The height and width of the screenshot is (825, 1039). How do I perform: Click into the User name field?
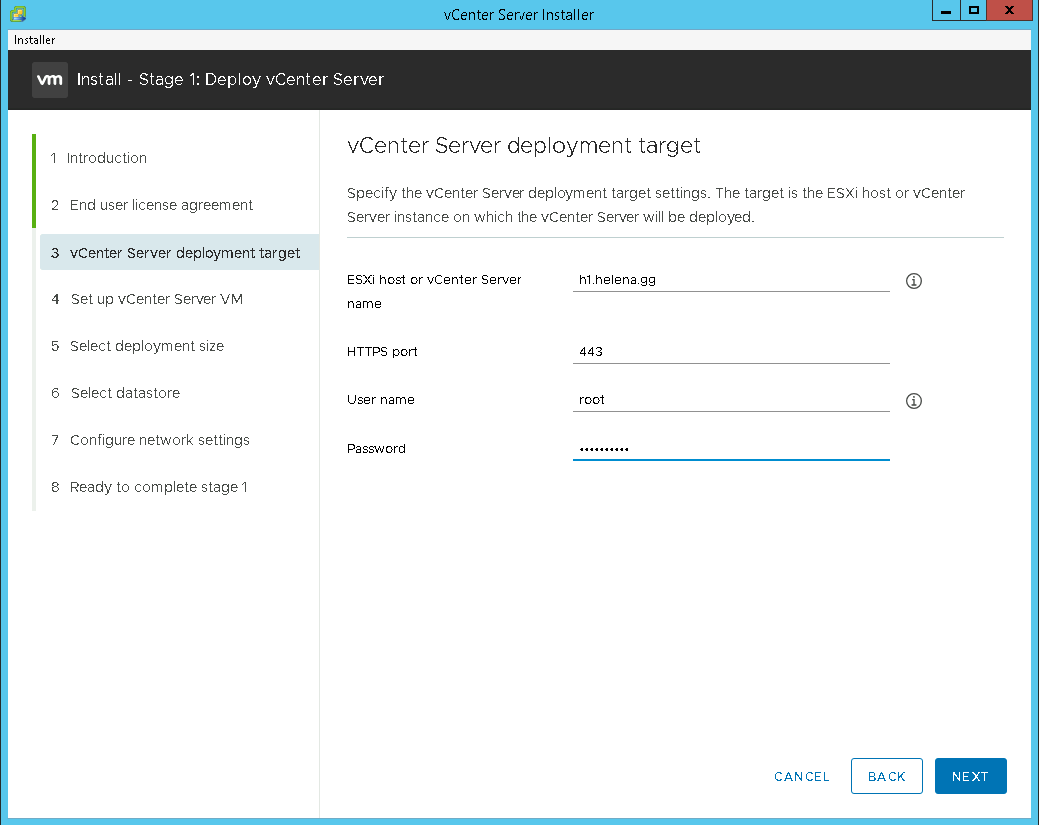tap(730, 400)
